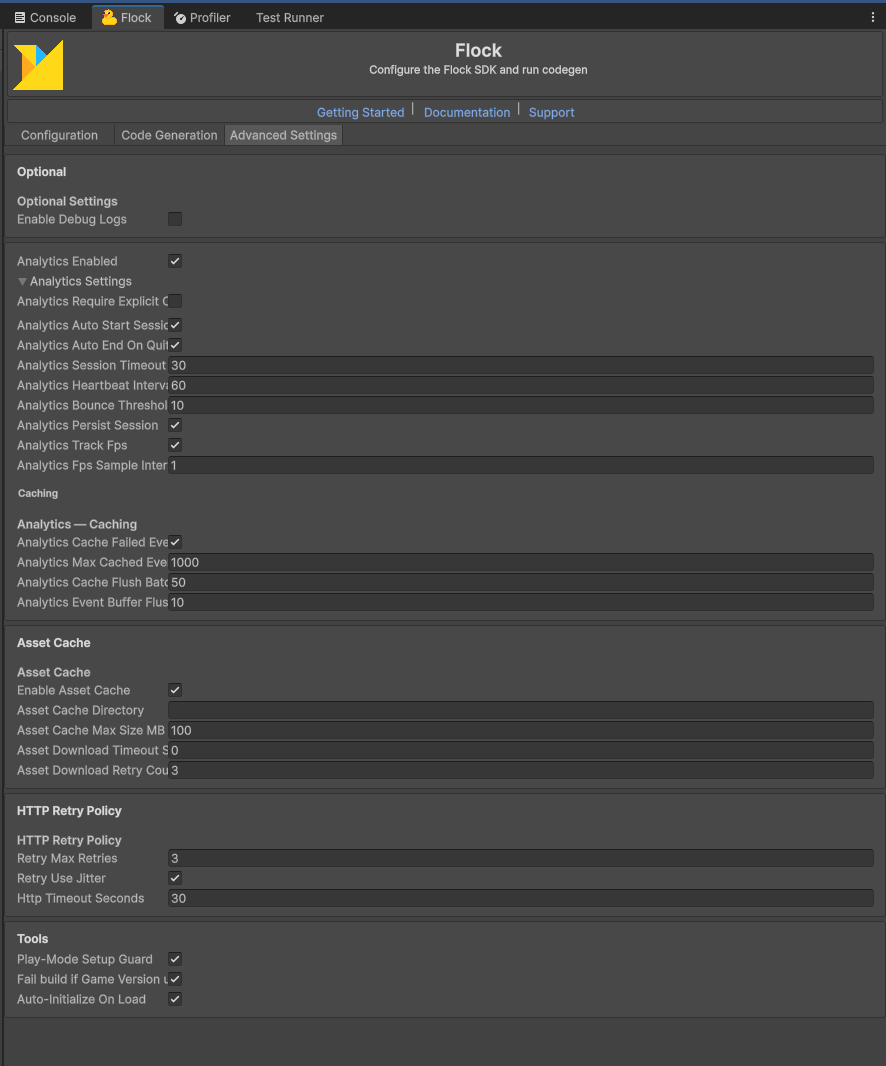Open the Configuration sub-tab
The height and width of the screenshot is (1066, 886).
click(59, 135)
